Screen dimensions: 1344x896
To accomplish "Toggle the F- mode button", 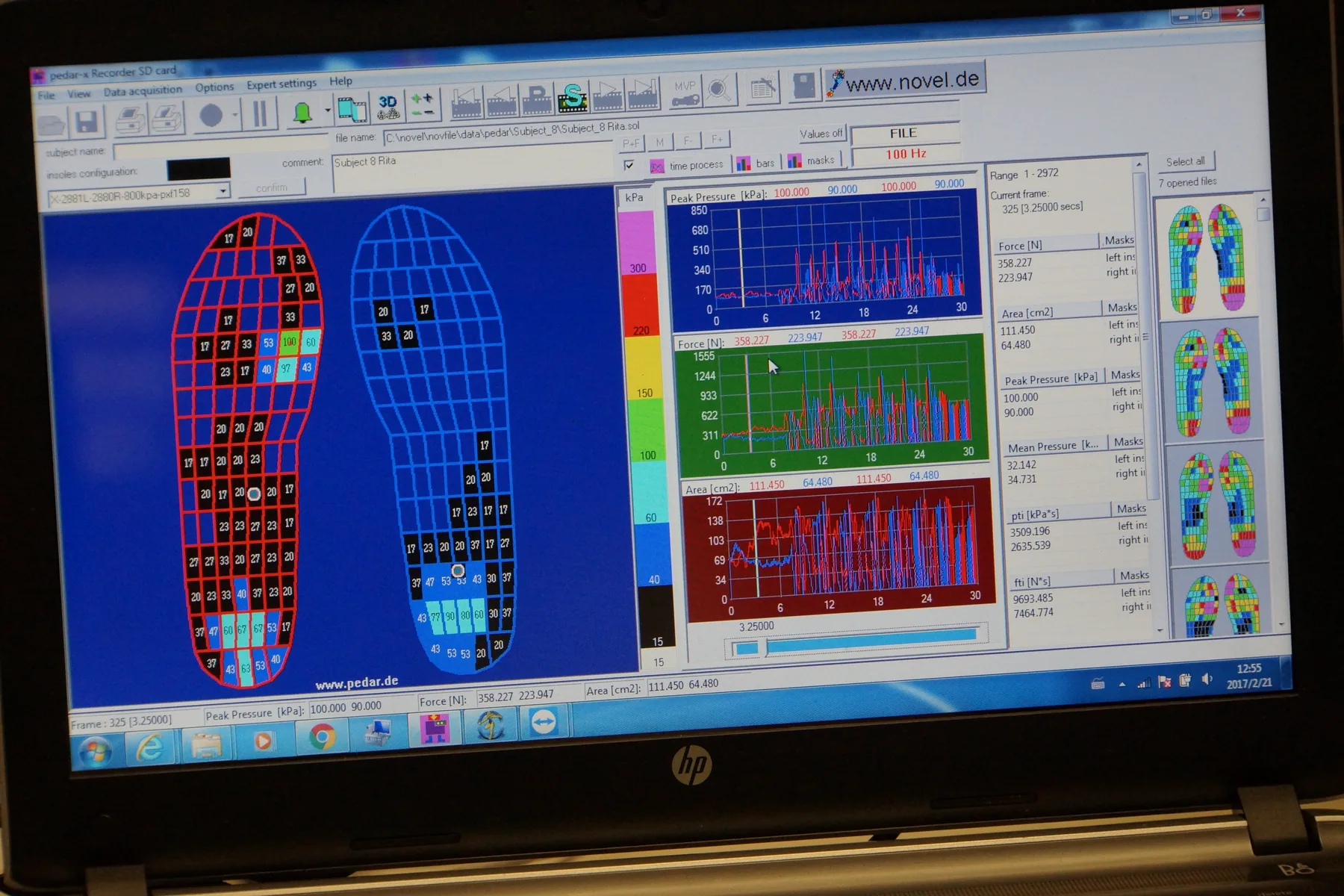I will tap(688, 140).
